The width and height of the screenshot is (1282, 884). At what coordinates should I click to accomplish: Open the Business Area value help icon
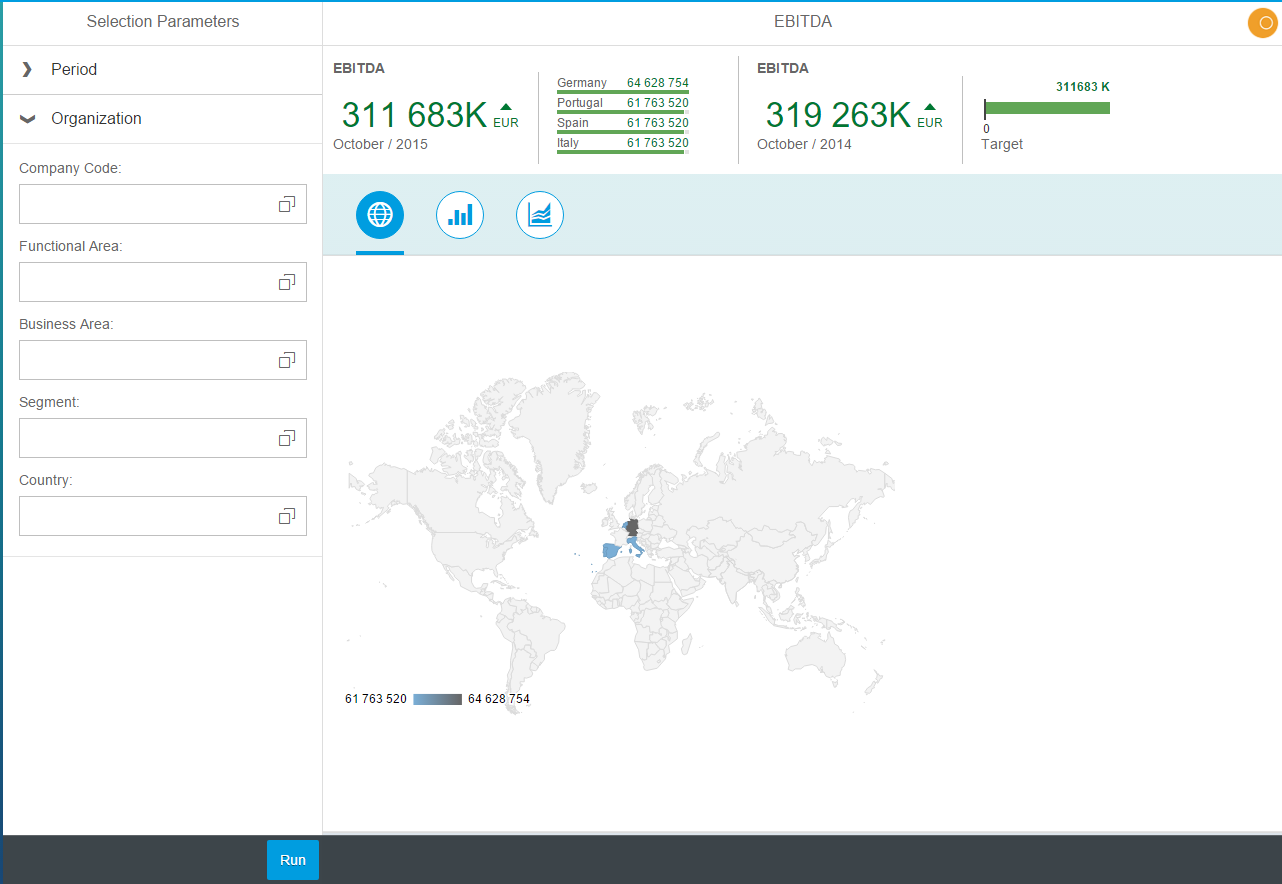point(288,359)
